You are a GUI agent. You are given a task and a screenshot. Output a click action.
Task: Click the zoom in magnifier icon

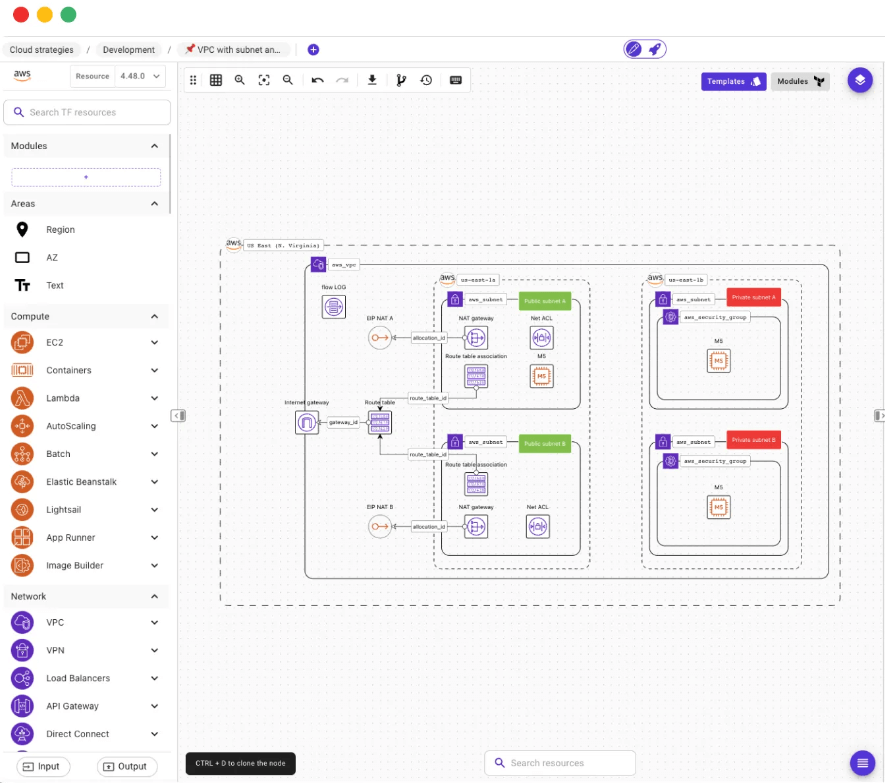[x=240, y=80]
